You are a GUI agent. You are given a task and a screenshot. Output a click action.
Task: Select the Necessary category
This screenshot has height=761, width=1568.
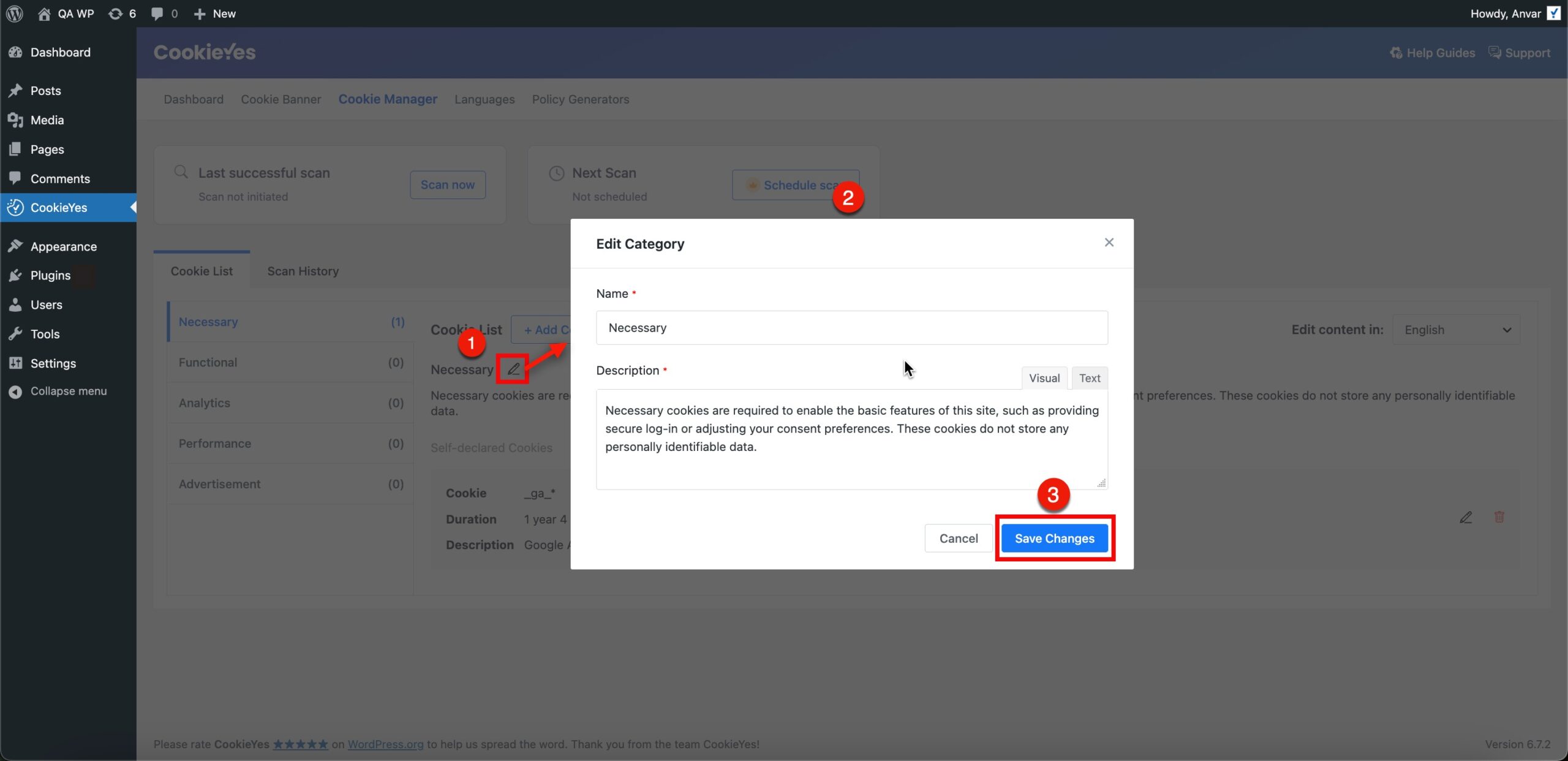[291, 322]
